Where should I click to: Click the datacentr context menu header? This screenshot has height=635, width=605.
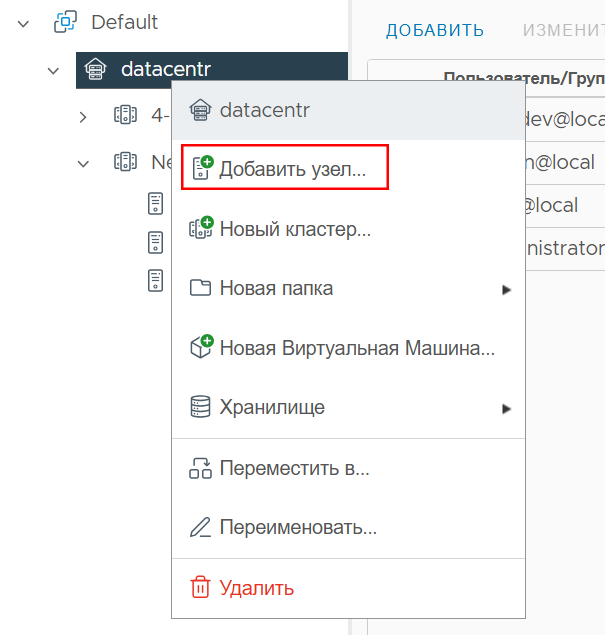349,110
